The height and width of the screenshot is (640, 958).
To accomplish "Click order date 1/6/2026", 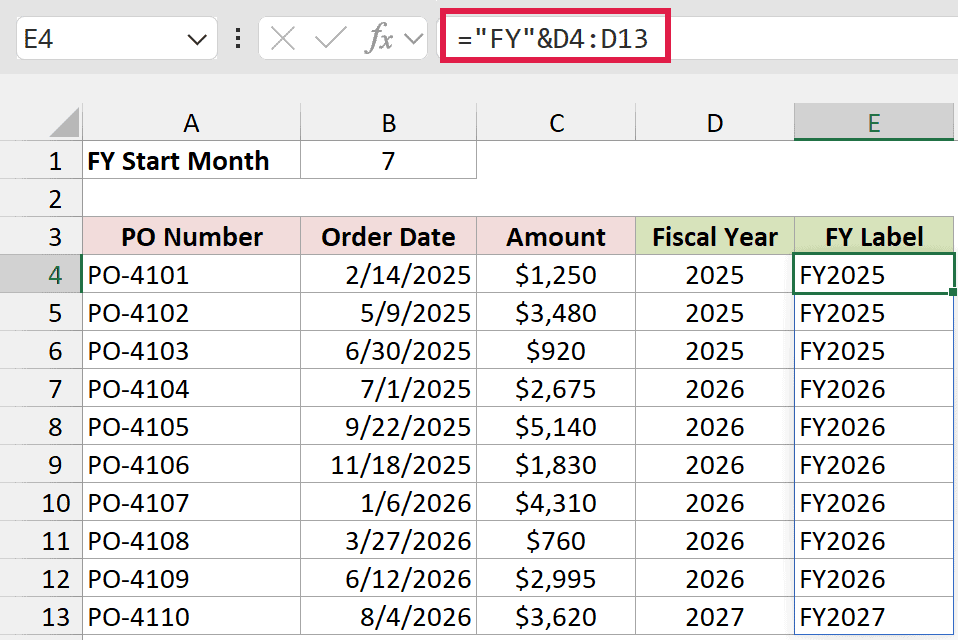I will click(x=389, y=502).
